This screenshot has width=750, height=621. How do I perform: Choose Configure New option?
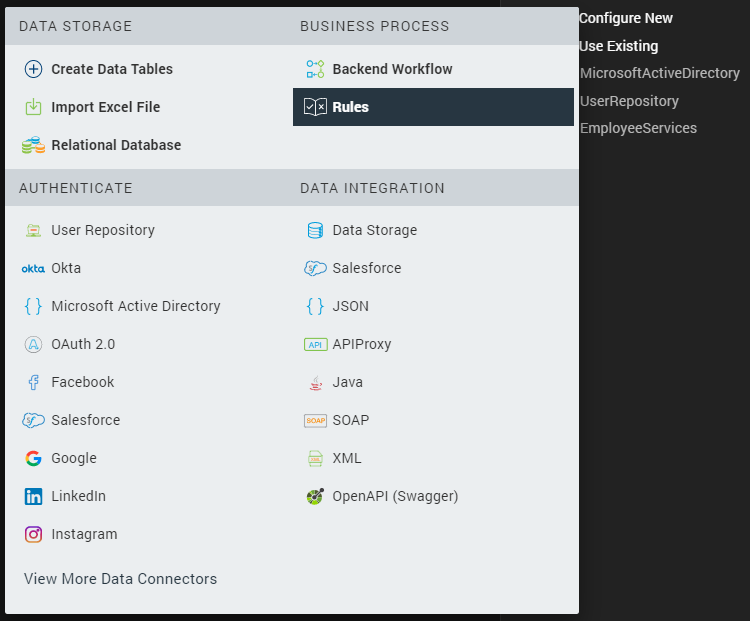(x=626, y=18)
